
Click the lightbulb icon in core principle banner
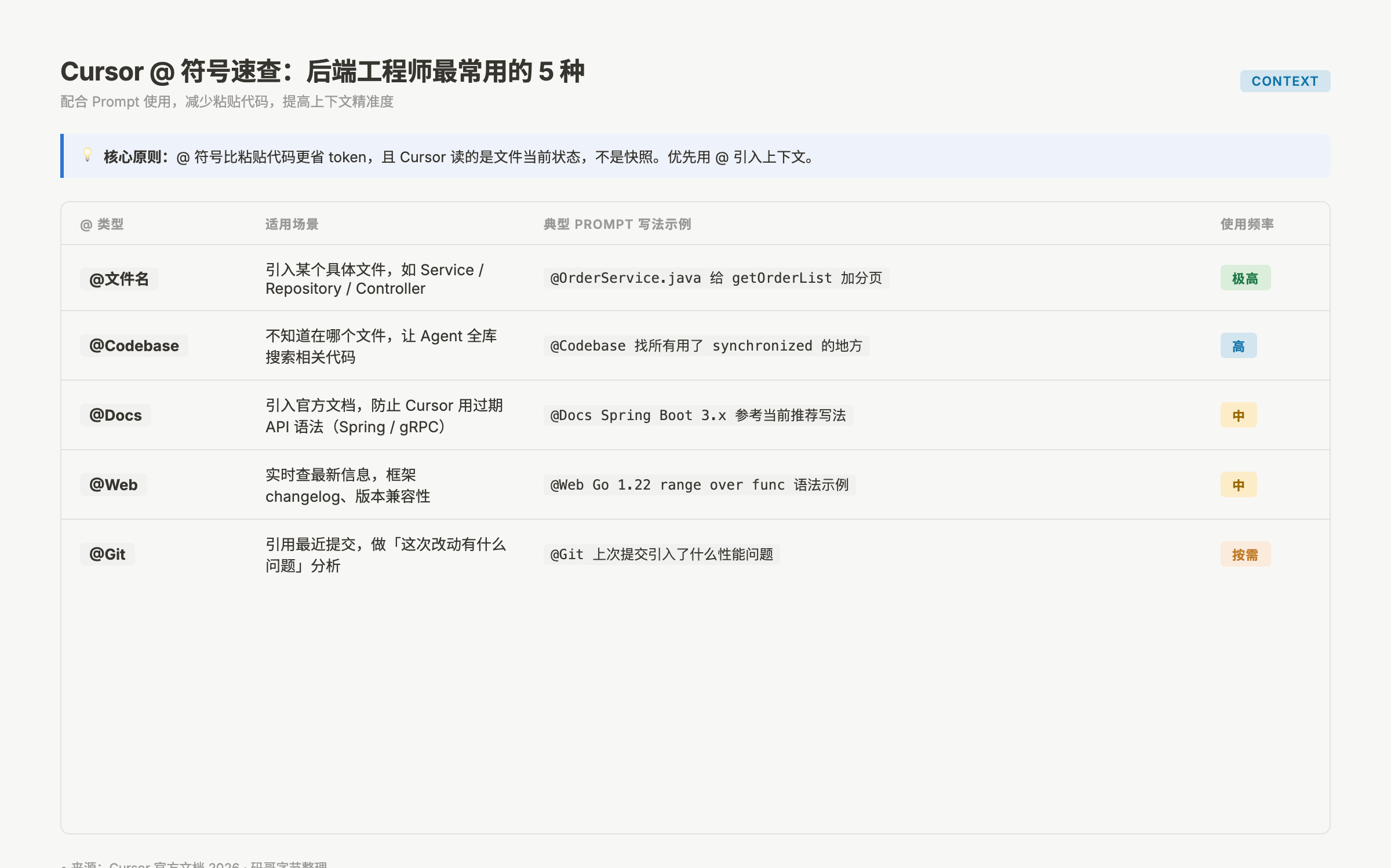[88, 155]
